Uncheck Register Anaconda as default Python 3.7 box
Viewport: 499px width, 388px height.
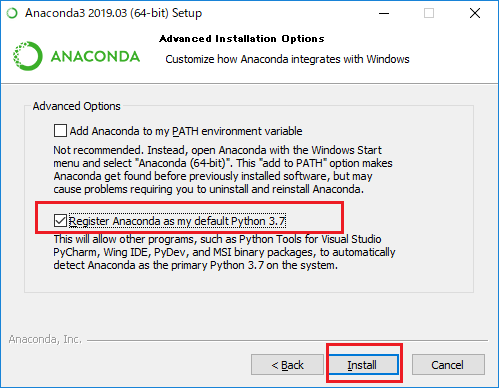[60, 221]
